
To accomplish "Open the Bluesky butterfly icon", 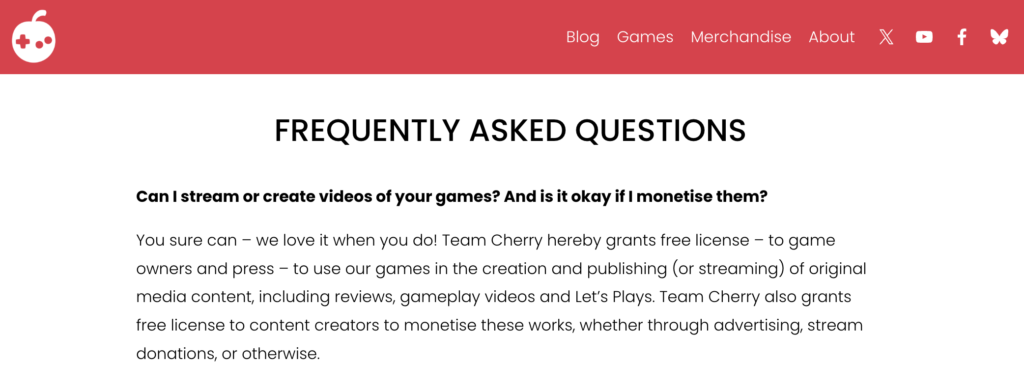I will tap(999, 37).
